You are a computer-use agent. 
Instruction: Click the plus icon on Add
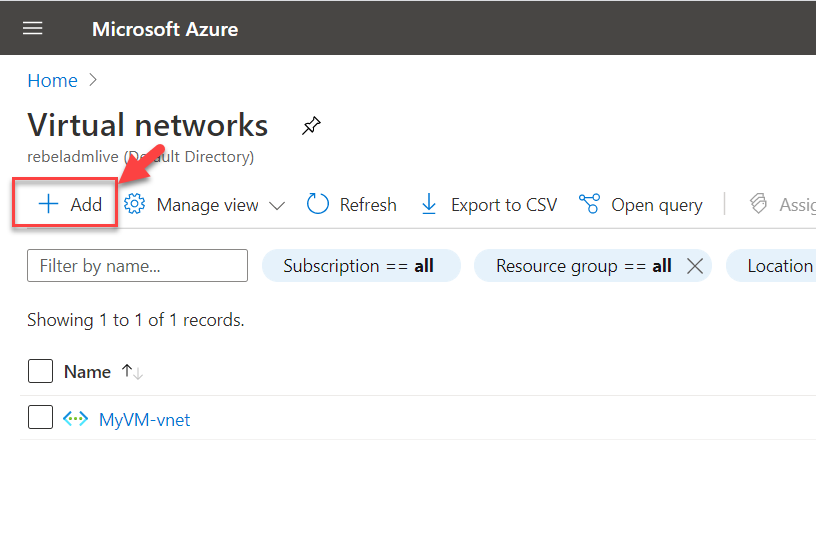[48, 203]
